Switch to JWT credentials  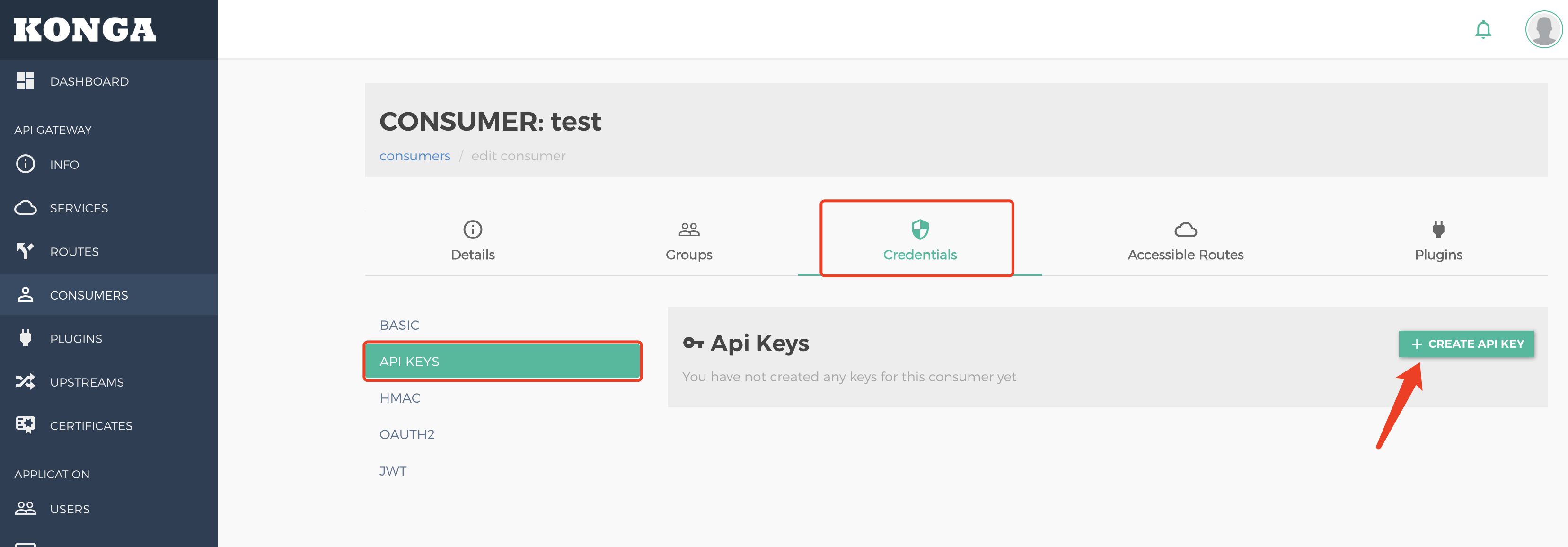(392, 470)
